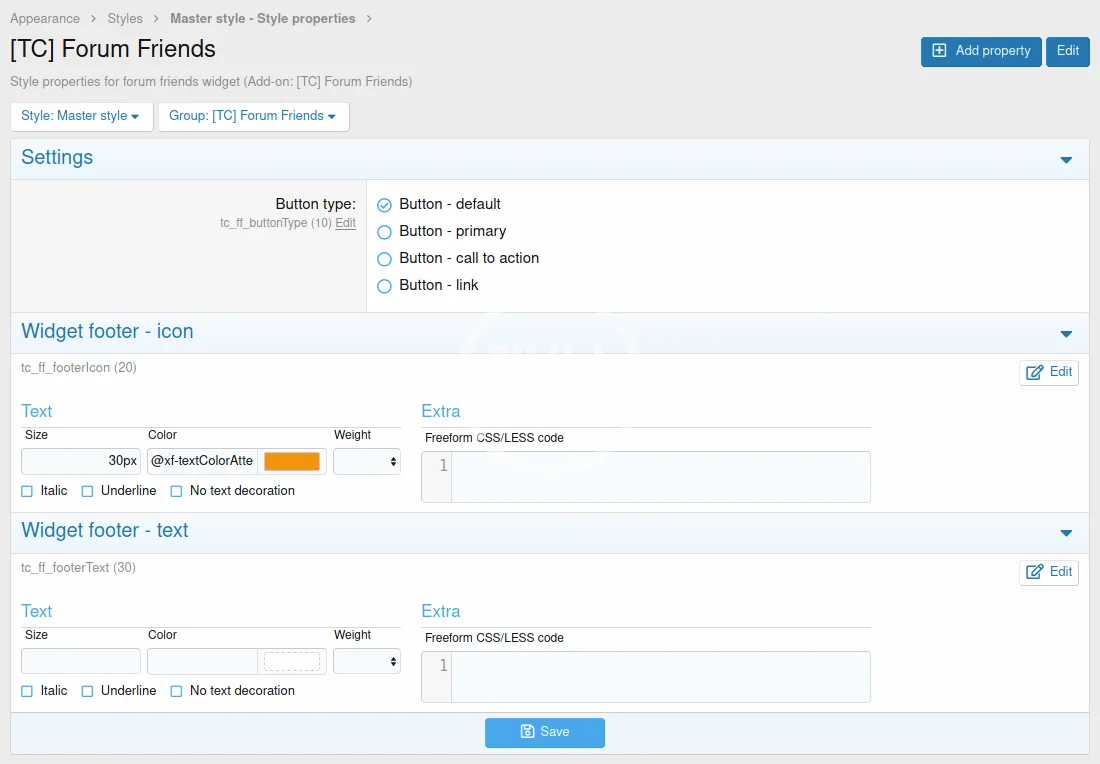Enable Italic for footer icon text

27,491
